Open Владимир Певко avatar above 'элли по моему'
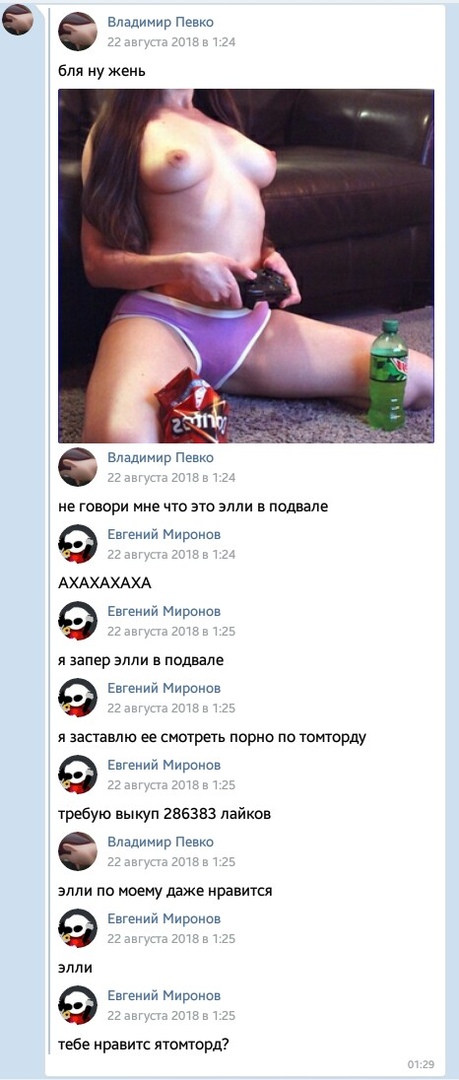Screen dimensions: 459x1080 [x=78, y=851]
